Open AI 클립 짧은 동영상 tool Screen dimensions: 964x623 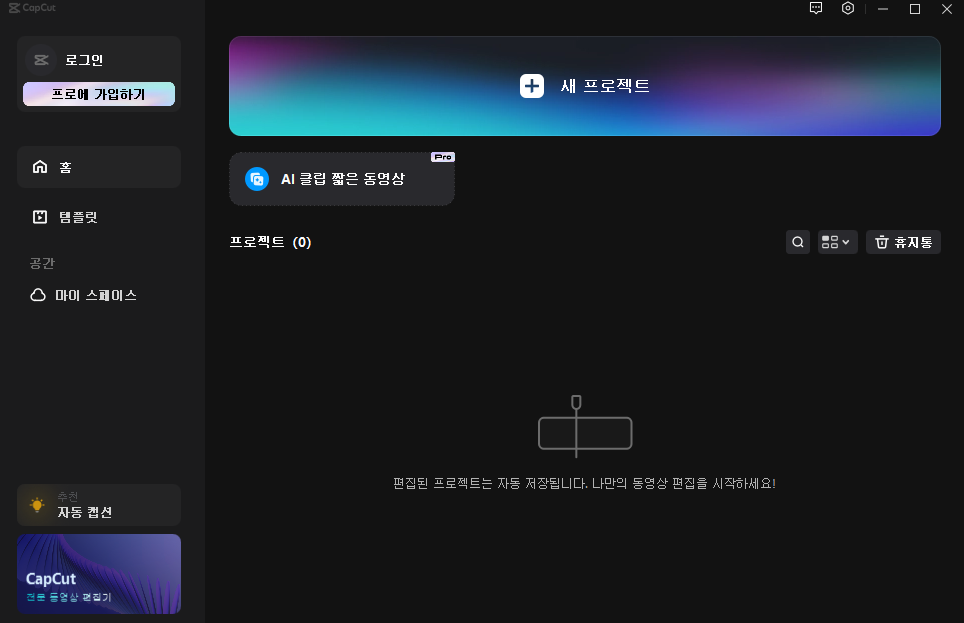click(342, 179)
